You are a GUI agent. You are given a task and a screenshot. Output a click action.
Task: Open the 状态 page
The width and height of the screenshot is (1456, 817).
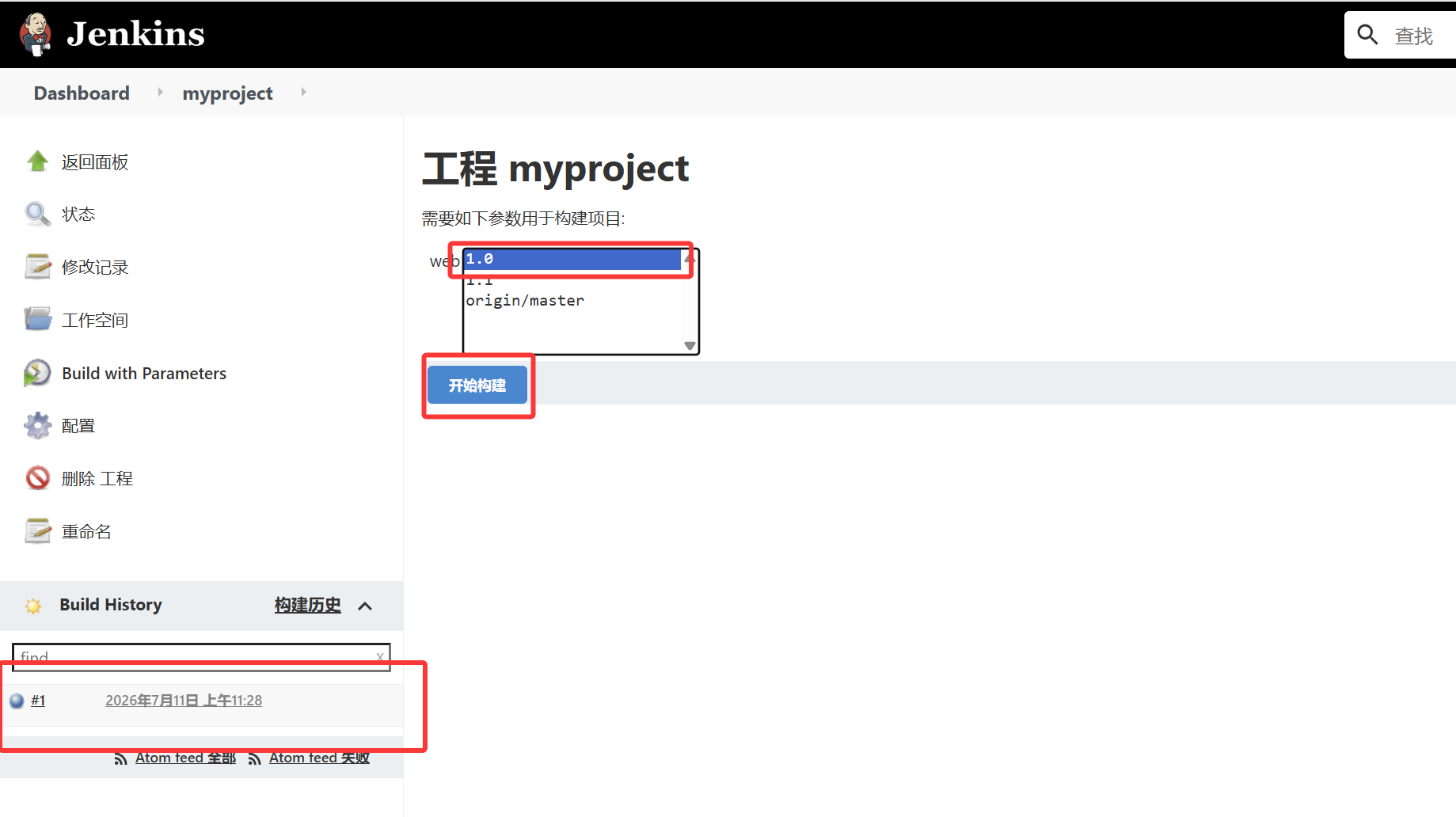click(78, 215)
